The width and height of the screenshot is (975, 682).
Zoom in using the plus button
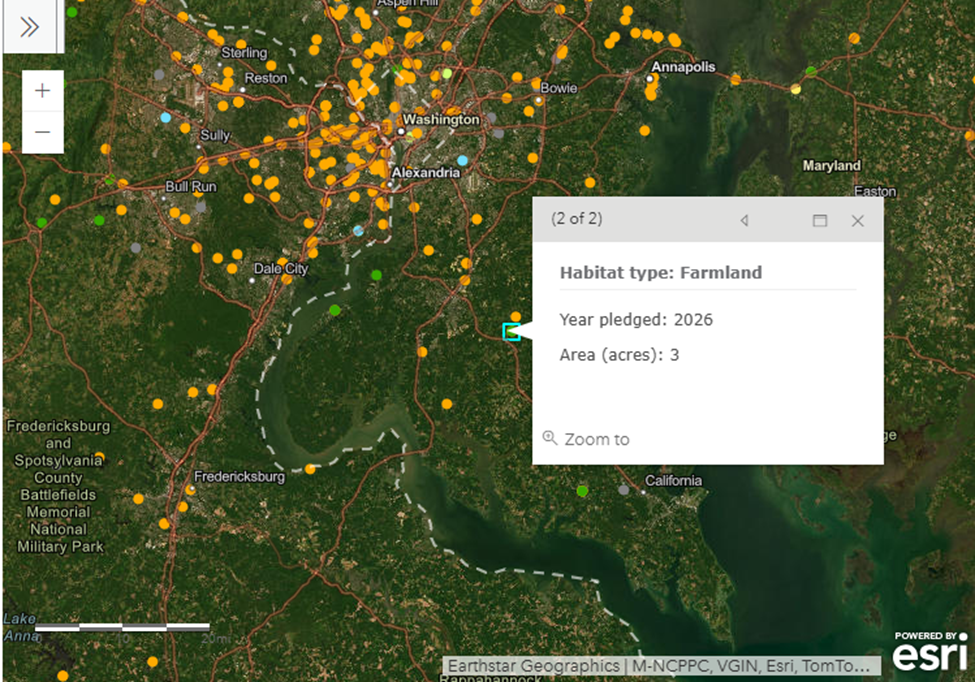click(43, 91)
